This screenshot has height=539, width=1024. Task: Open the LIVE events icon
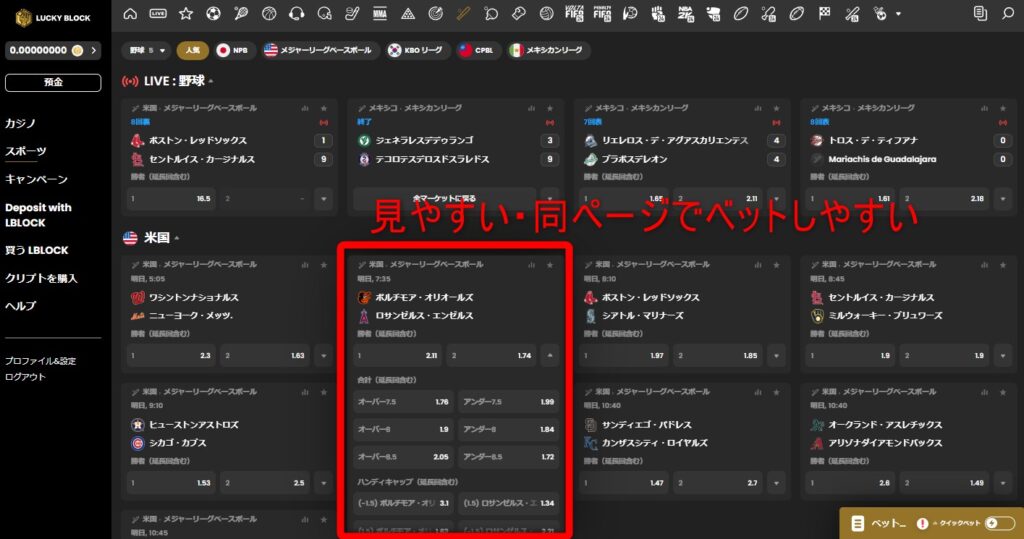coord(158,14)
